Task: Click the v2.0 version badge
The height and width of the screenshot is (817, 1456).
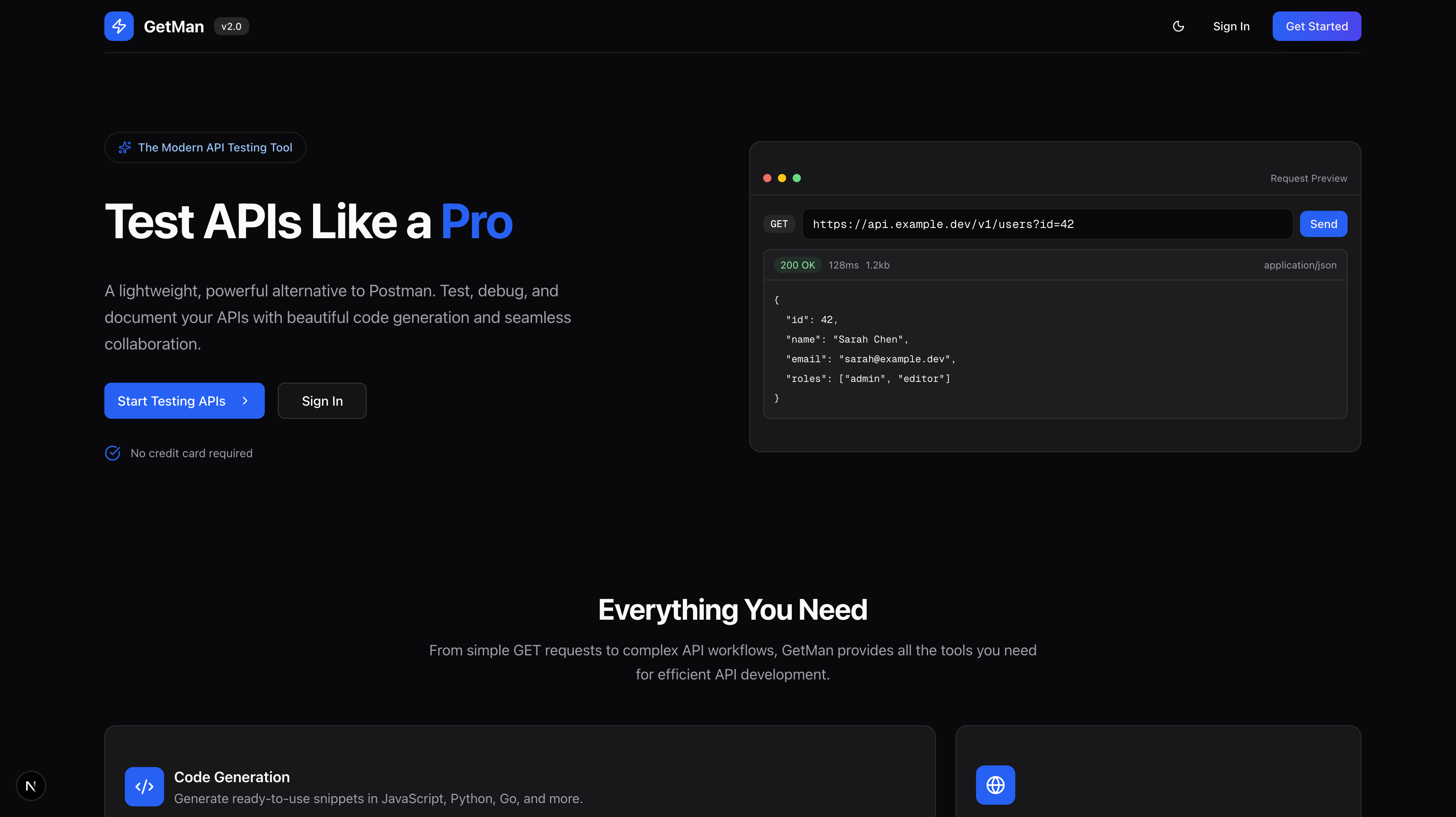Action: pyautogui.click(x=231, y=26)
